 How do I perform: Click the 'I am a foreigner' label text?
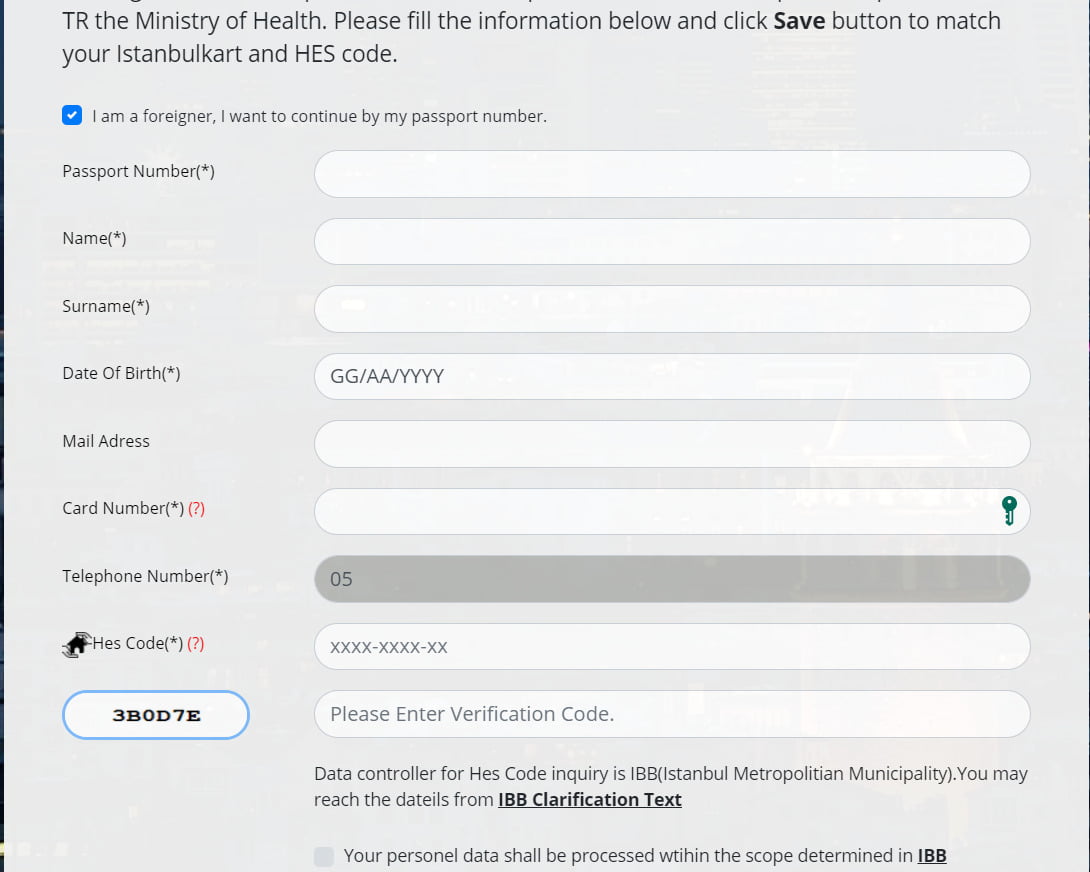[319, 117]
